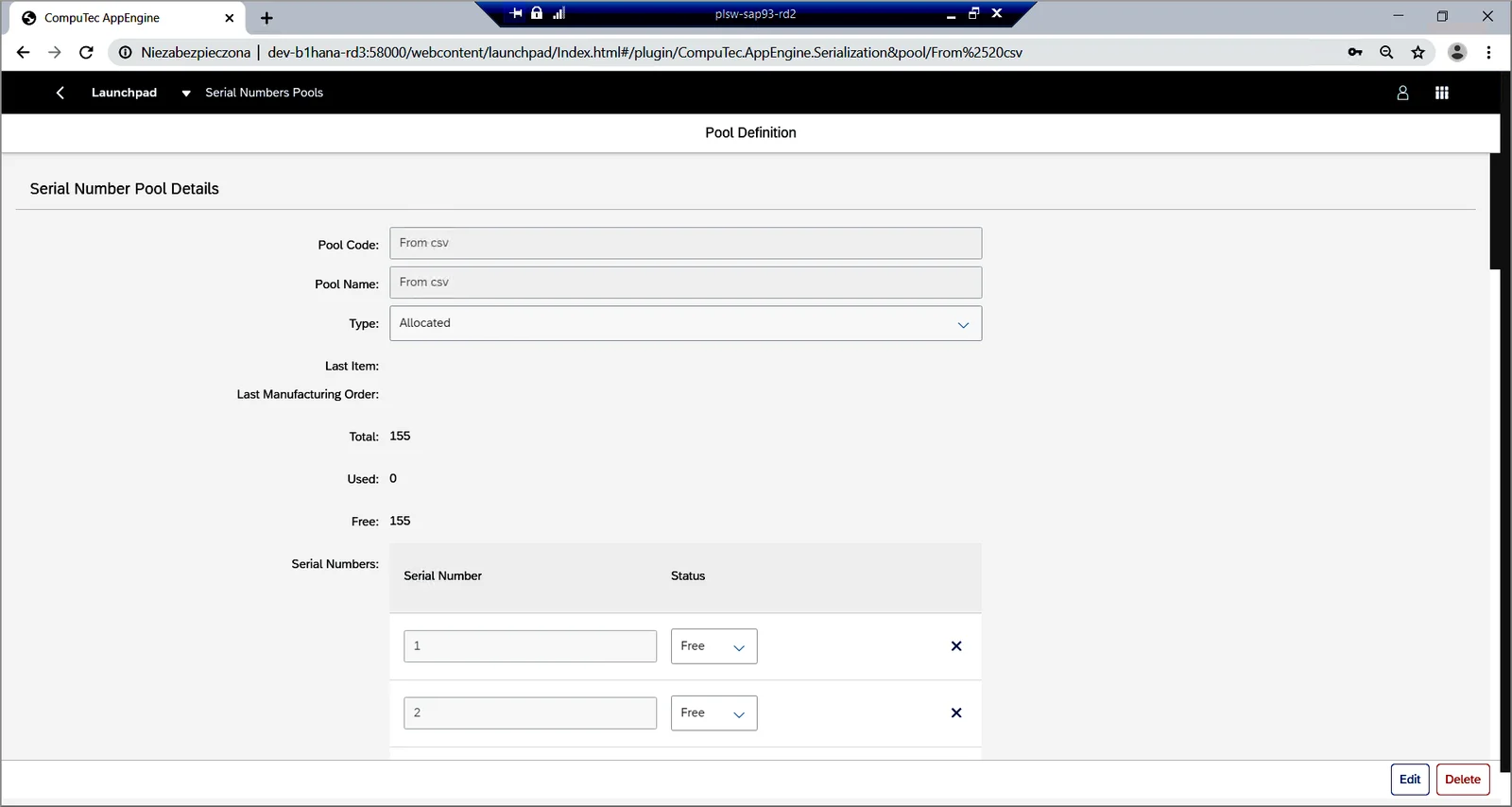
Task: Click the browser address bar URL
Action: pos(644,53)
